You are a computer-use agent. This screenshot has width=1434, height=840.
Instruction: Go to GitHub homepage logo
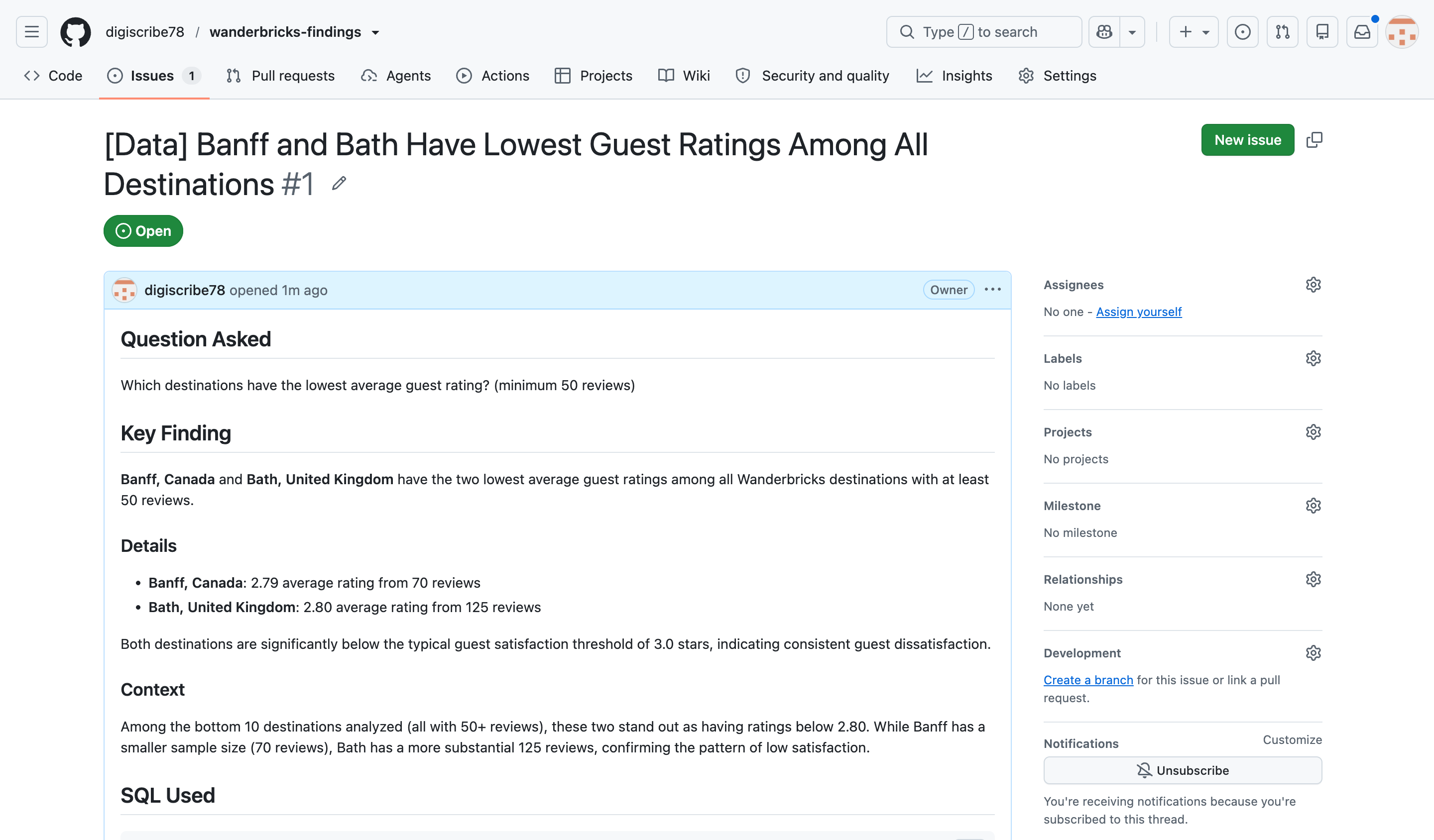tap(76, 32)
